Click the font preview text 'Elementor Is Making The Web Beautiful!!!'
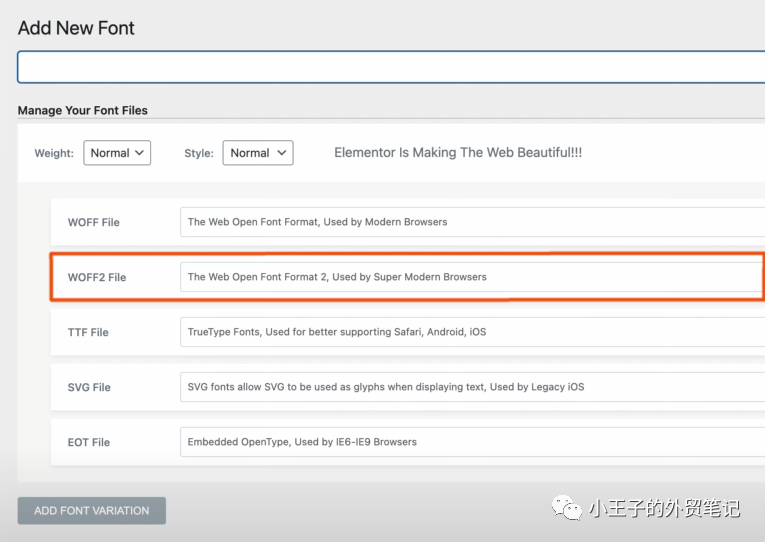 [458, 153]
